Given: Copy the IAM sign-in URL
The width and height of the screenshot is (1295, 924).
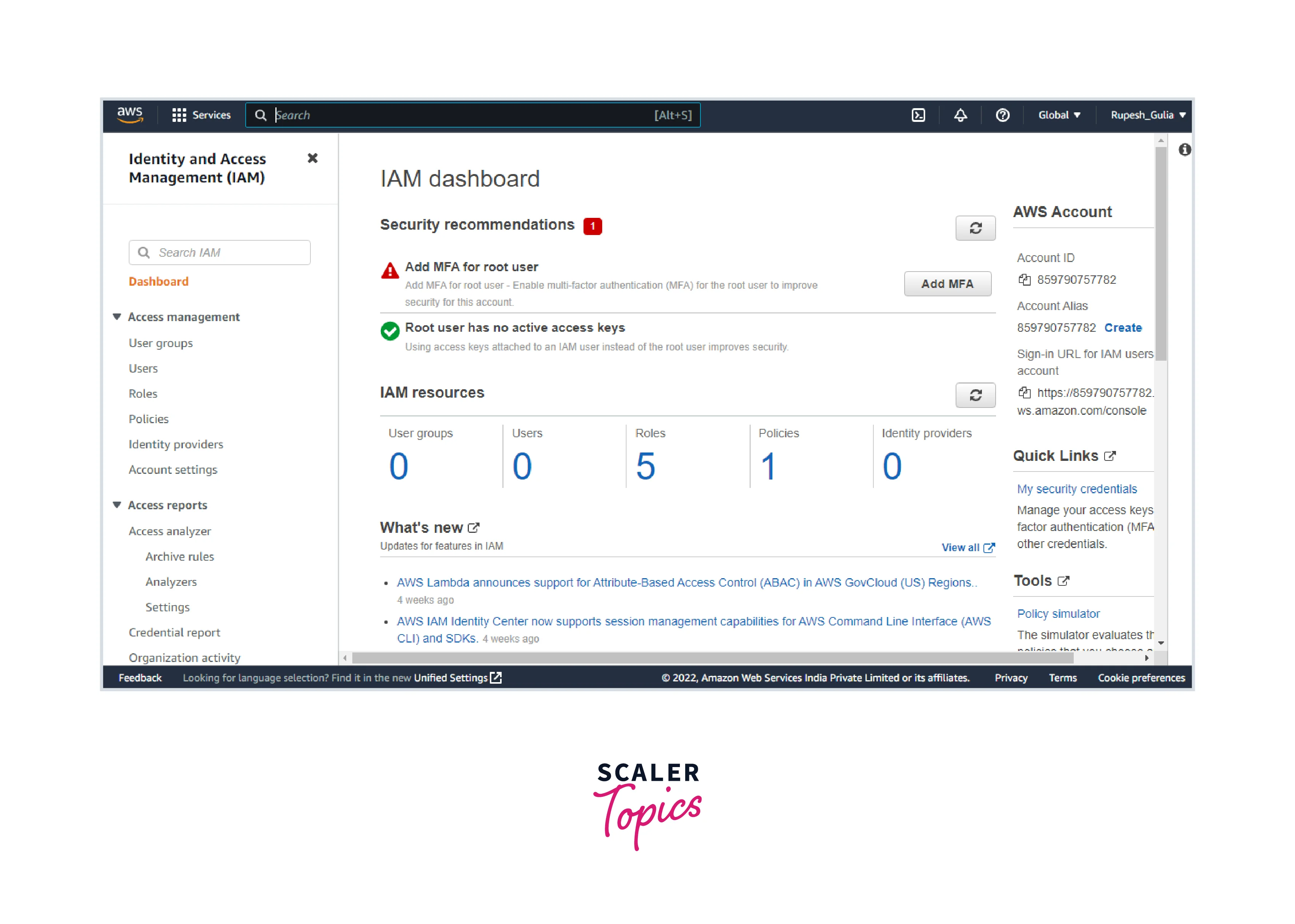Looking at the screenshot, I should coord(1024,392).
